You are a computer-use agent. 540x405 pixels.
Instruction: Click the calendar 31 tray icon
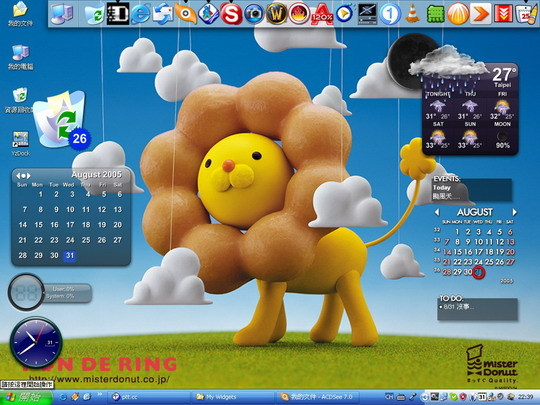pyautogui.click(x=481, y=397)
